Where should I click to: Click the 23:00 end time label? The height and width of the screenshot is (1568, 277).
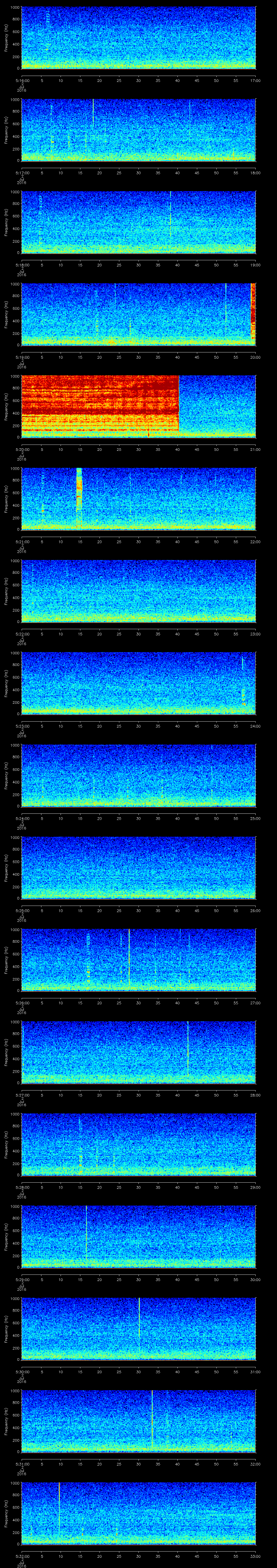(255, 634)
